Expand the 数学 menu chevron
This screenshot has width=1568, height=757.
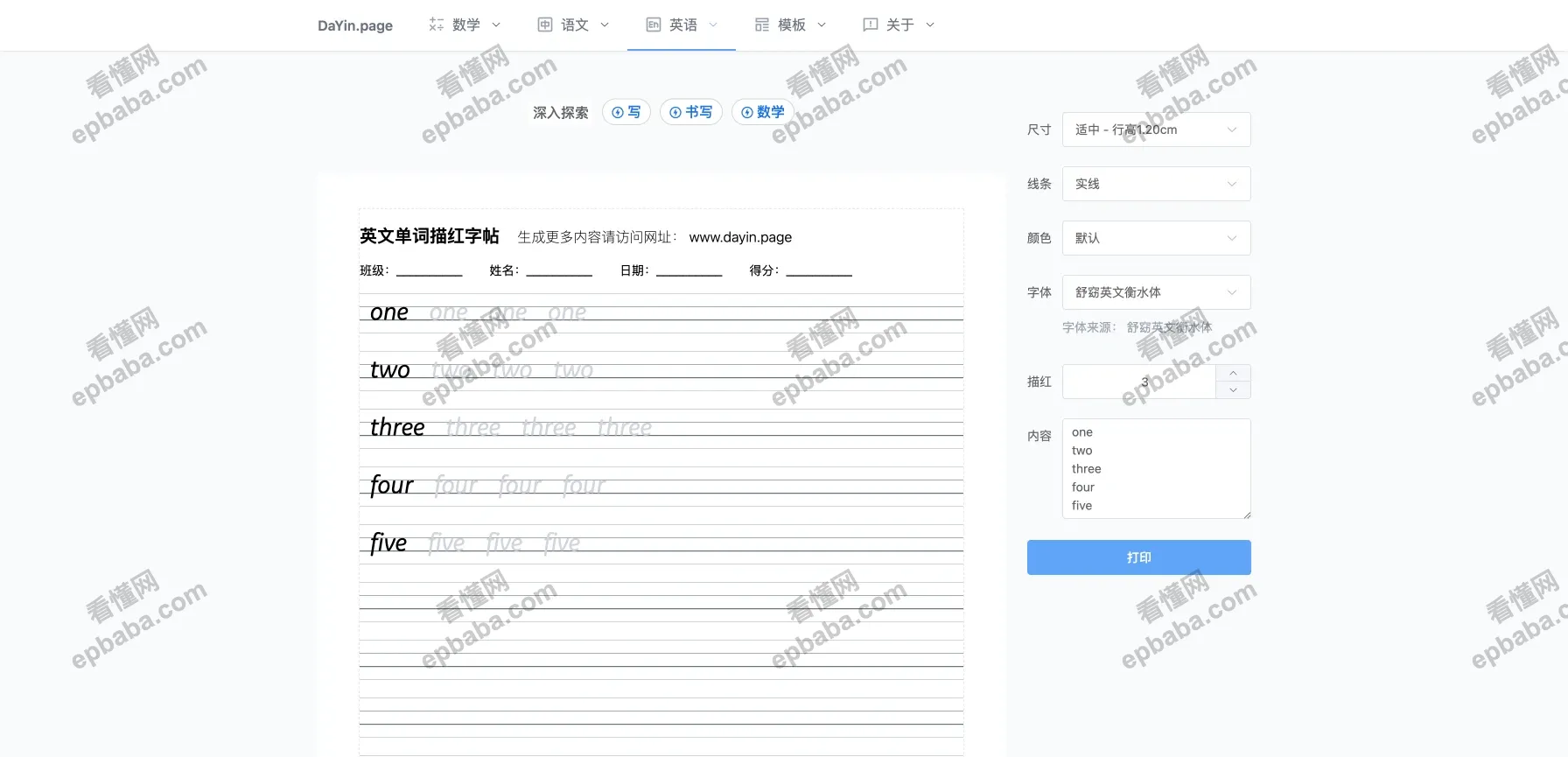[496, 25]
